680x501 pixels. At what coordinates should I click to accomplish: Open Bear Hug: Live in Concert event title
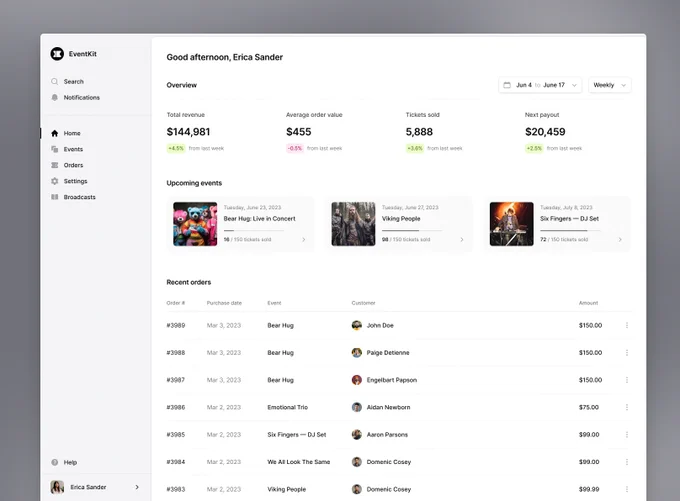(259, 219)
